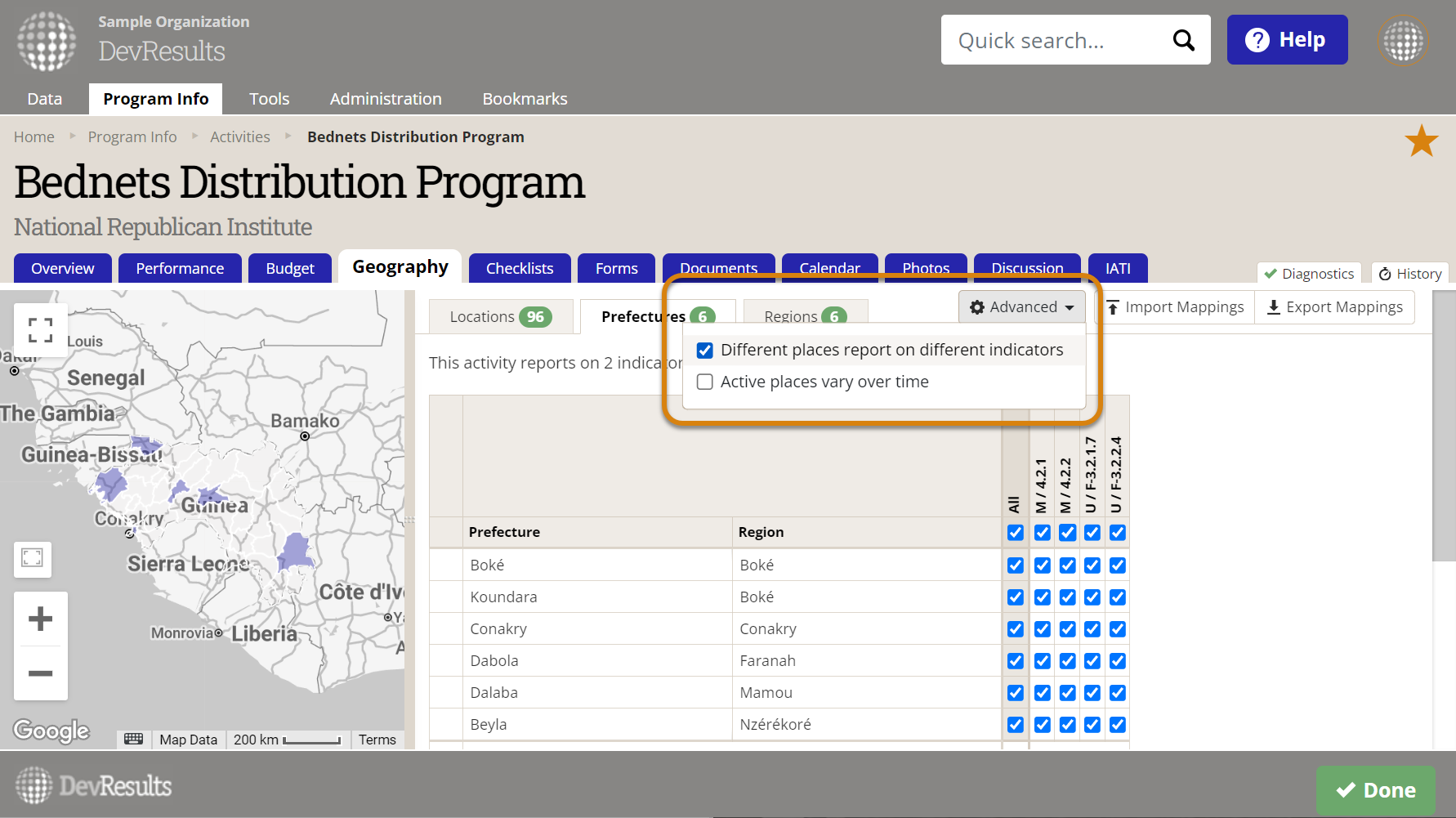
Task: Open the Bookmarks menu
Action: pyautogui.click(x=525, y=99)
